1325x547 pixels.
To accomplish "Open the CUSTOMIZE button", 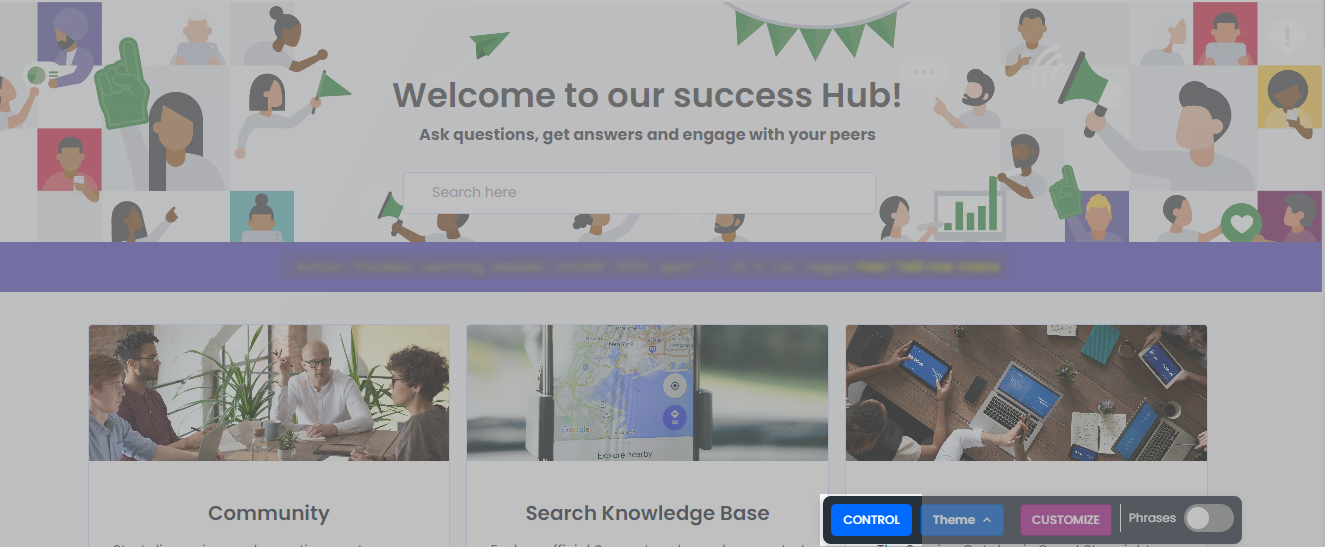I will point(1065,520).
